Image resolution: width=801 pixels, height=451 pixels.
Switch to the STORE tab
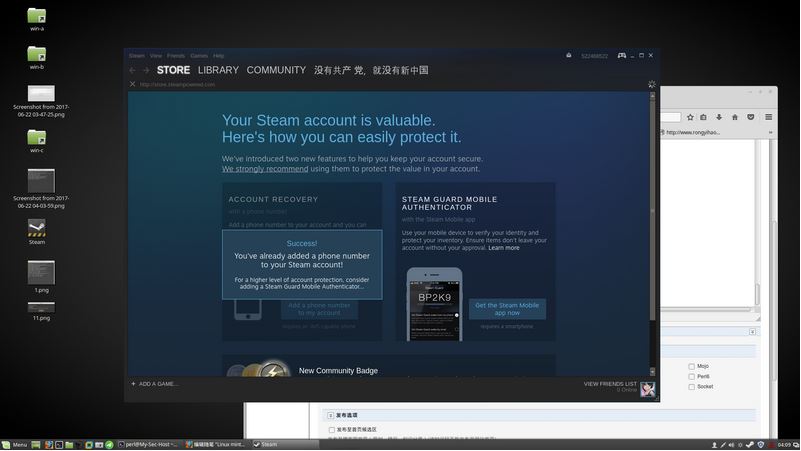tap(173, 70)
